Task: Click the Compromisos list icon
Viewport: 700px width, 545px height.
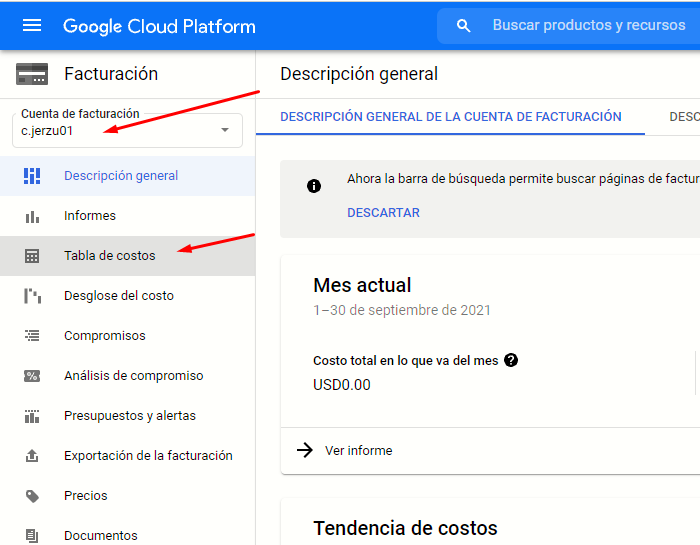Action: 32,336
